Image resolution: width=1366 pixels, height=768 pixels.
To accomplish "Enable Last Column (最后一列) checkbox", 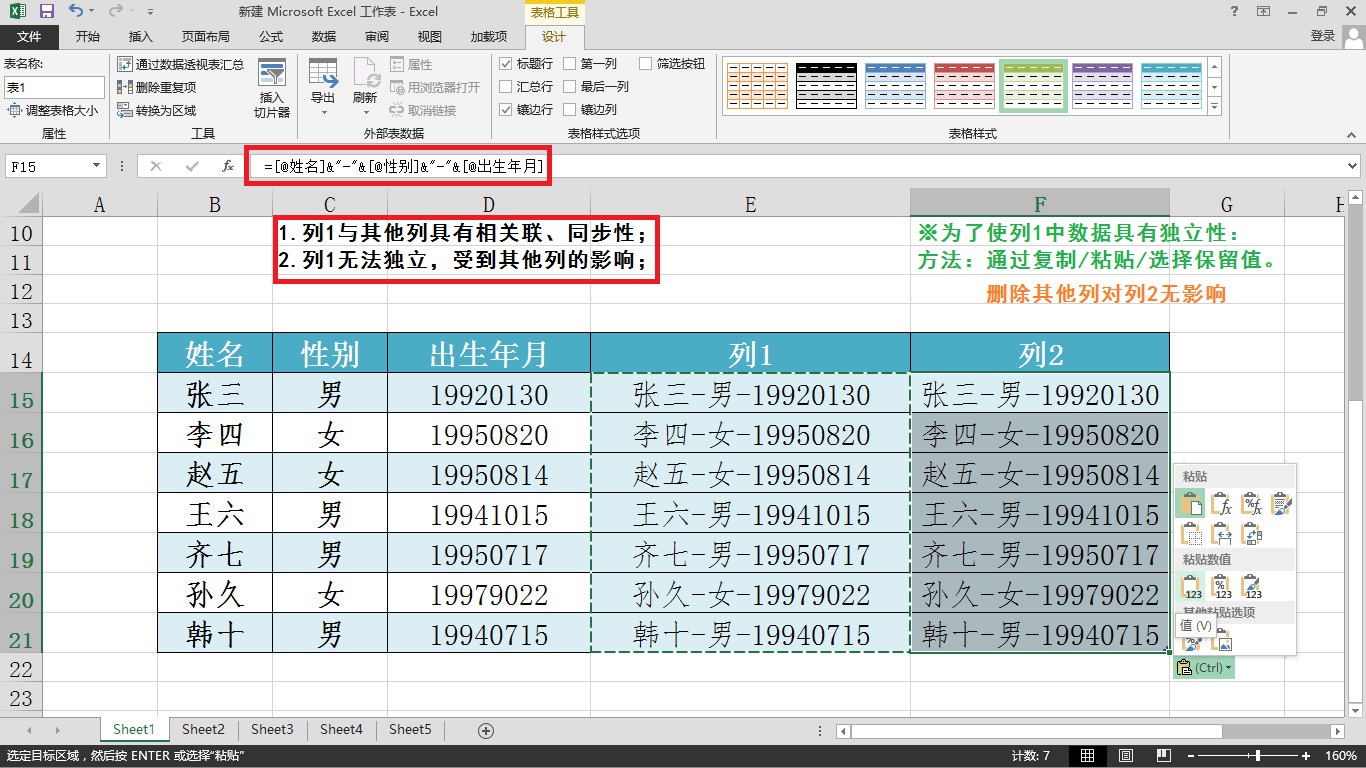I will [x=570, y=87].
